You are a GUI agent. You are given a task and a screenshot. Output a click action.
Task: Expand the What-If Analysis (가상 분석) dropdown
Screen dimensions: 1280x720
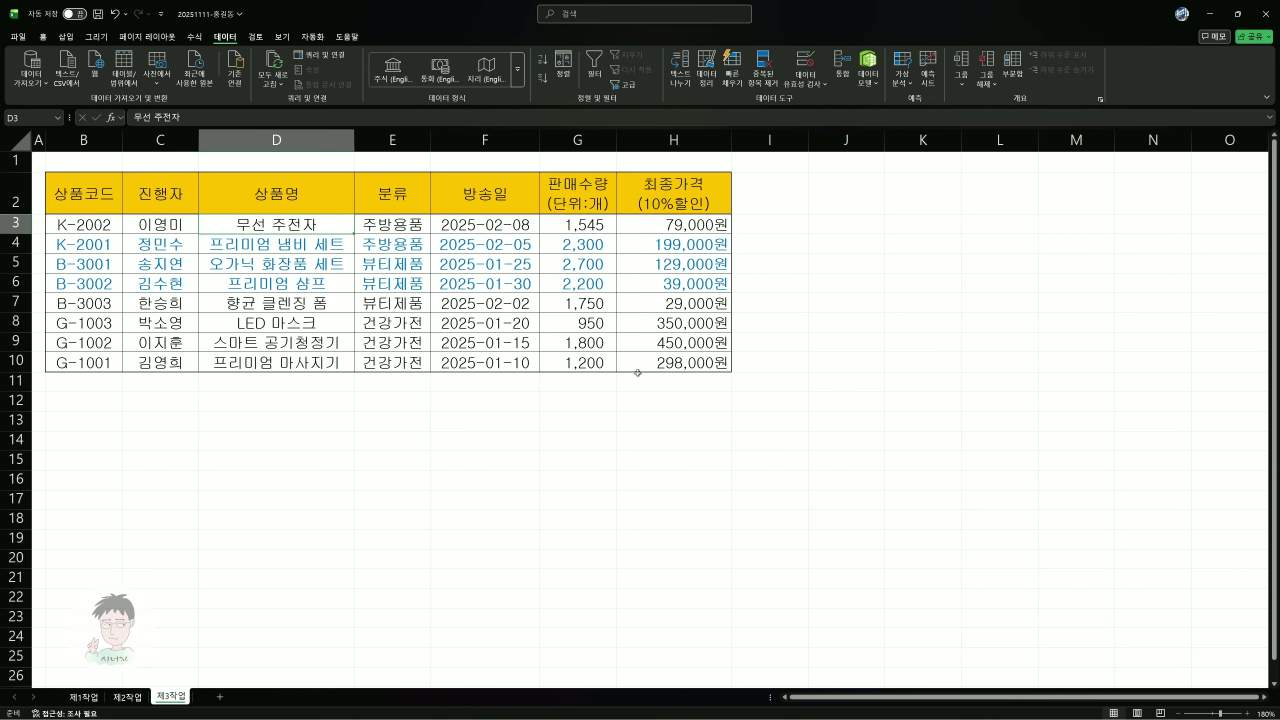[x=902, y=68]
